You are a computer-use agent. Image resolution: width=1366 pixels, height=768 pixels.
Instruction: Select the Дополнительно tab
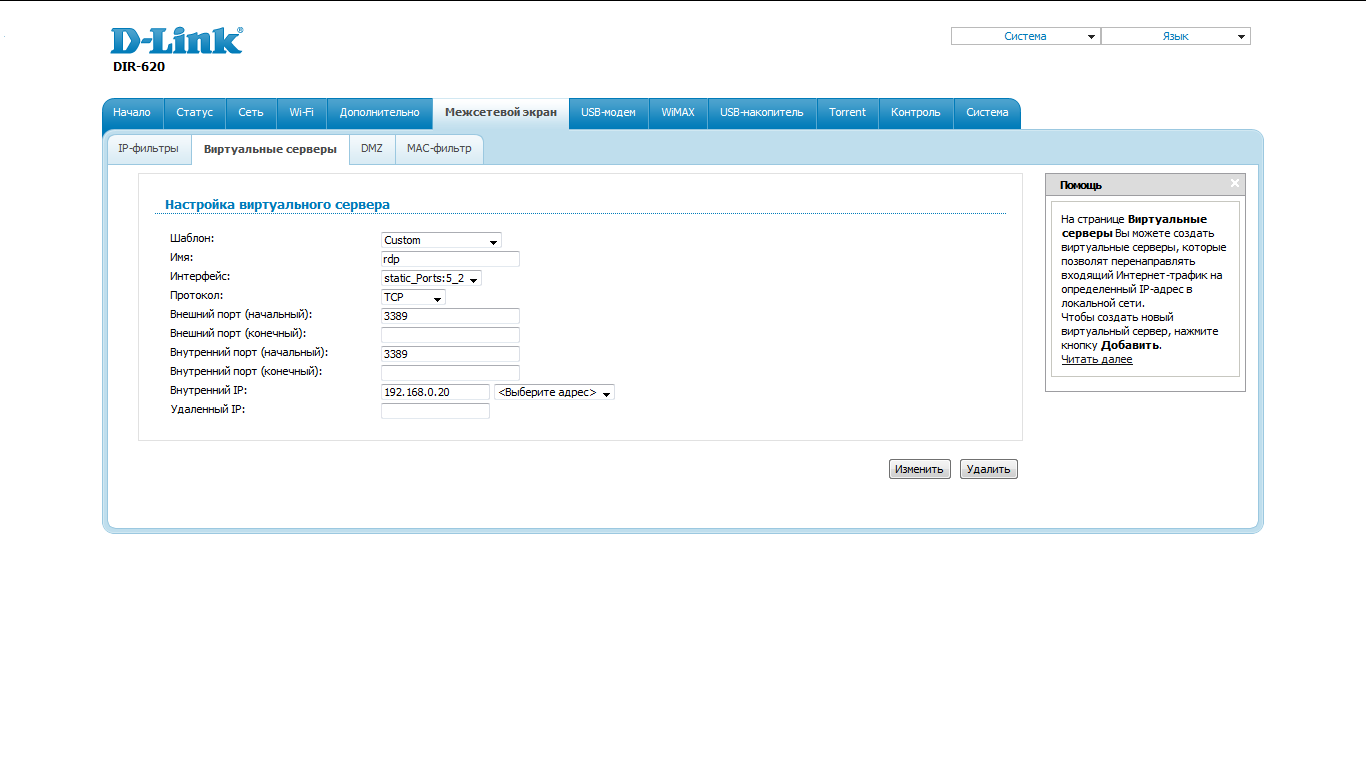pos(380,113)
